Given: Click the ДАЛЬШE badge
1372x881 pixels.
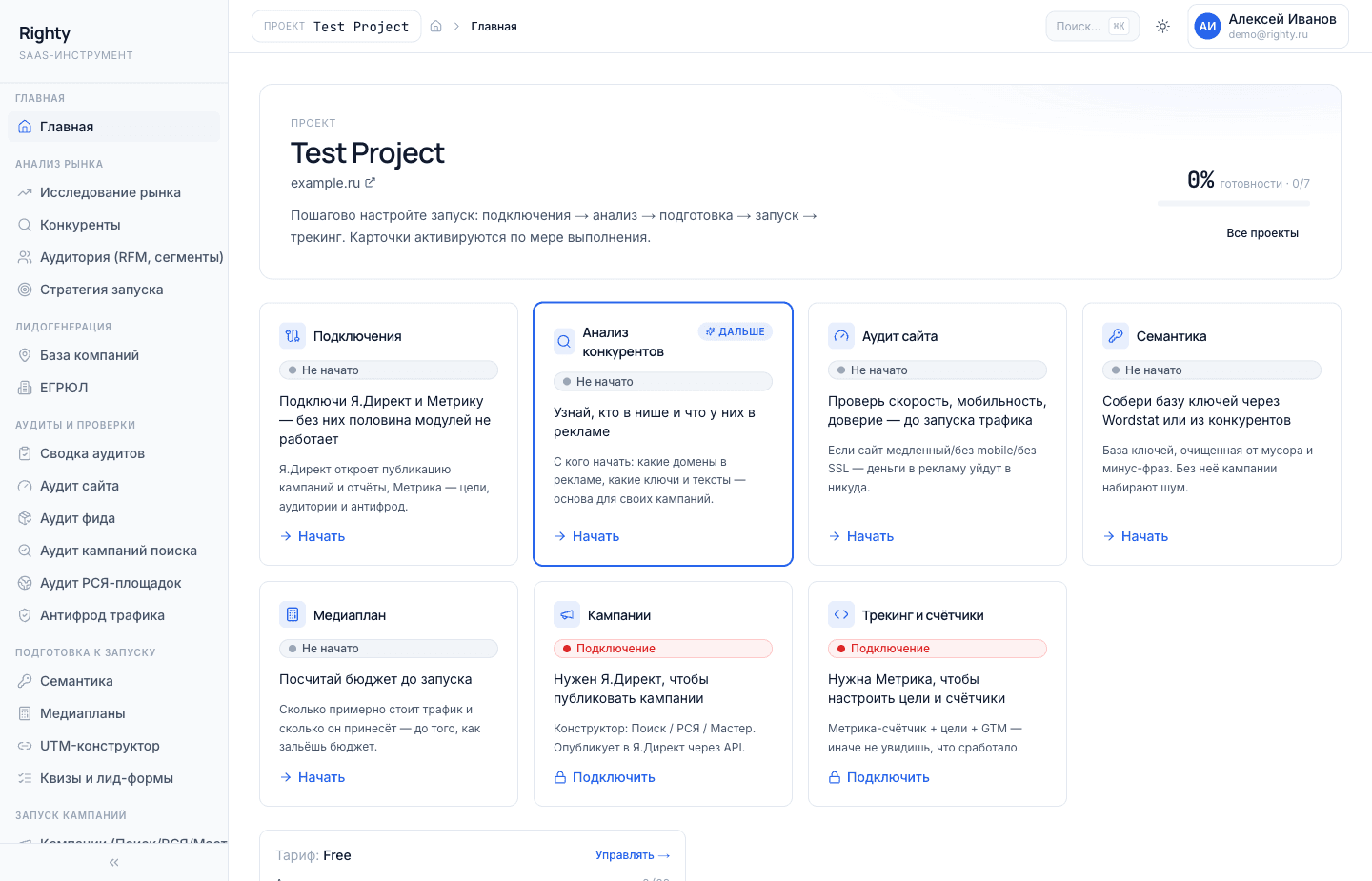Looking at the screenshot, I should 736,331.
